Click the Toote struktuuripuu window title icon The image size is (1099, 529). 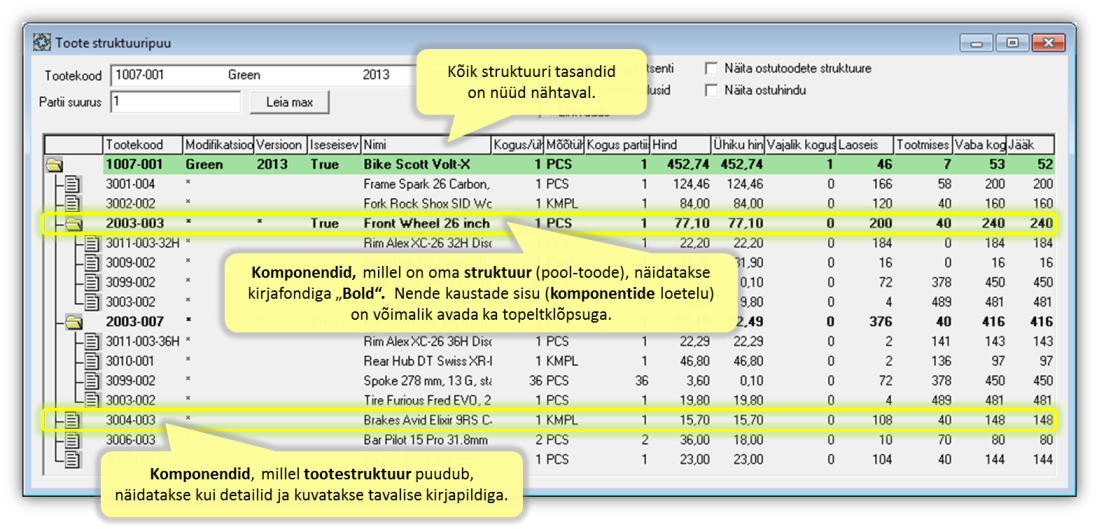tap(41, 43)
